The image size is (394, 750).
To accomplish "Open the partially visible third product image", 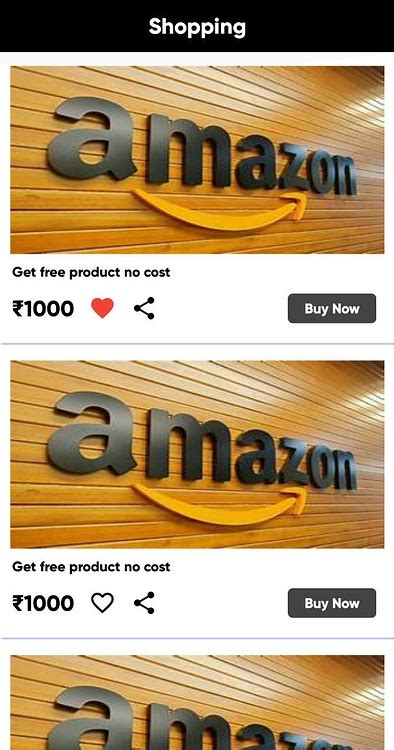I will 197,703.
